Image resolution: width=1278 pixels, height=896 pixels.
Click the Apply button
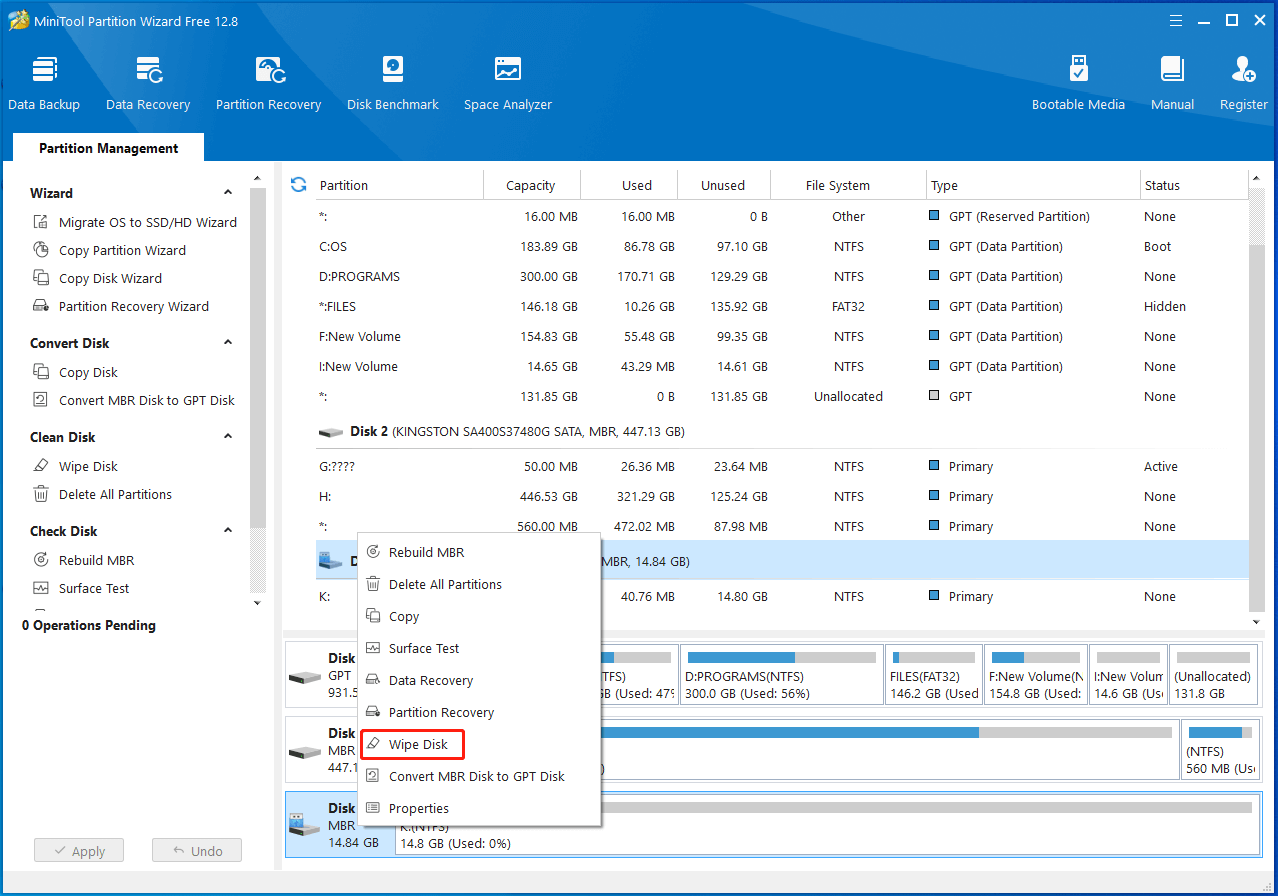(78, 851)
